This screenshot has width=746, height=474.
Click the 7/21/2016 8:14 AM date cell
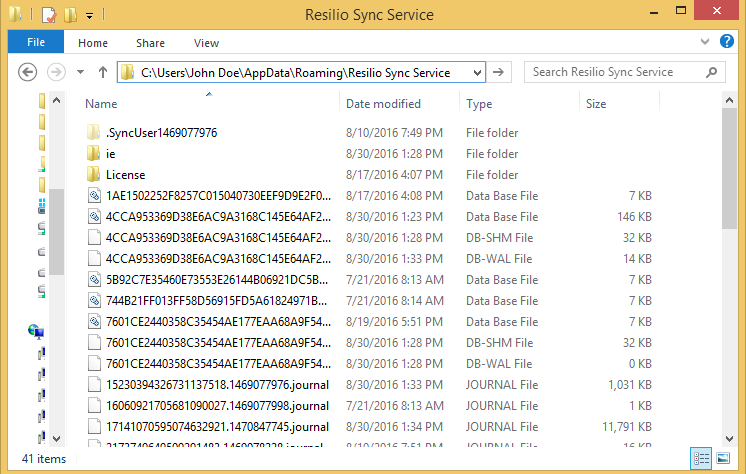pos(395,301)
